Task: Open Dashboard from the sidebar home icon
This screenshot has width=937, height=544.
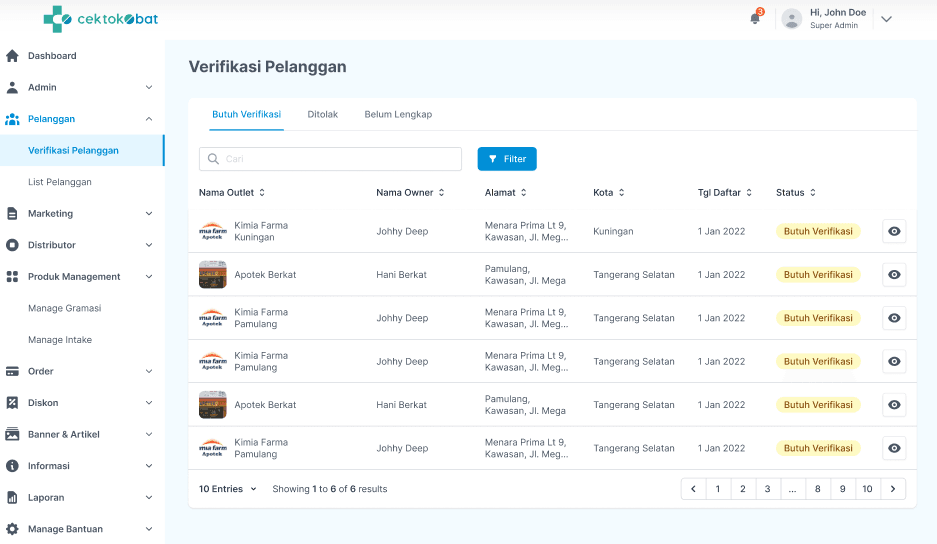Action: (13, 56)
